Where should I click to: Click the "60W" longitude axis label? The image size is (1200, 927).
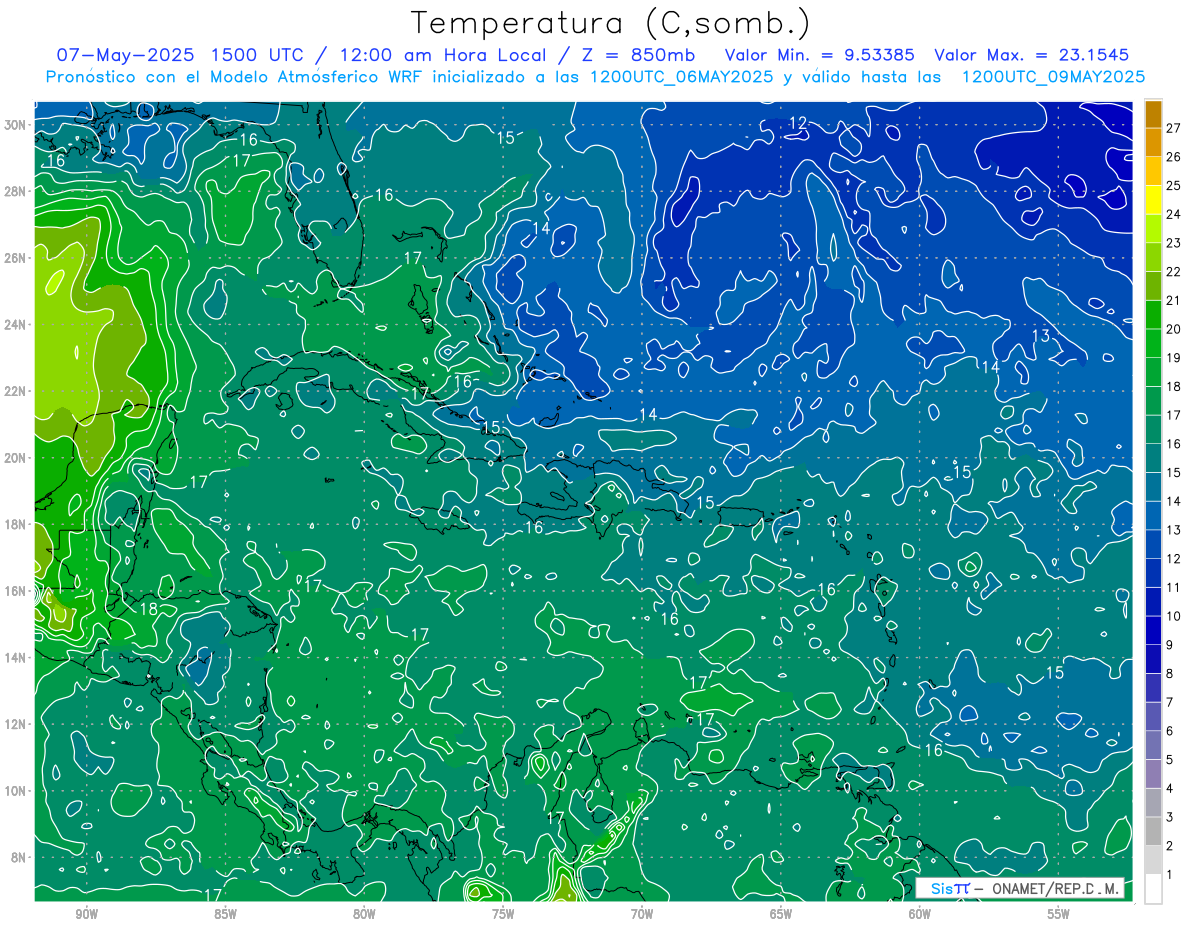tap(920, 914)
